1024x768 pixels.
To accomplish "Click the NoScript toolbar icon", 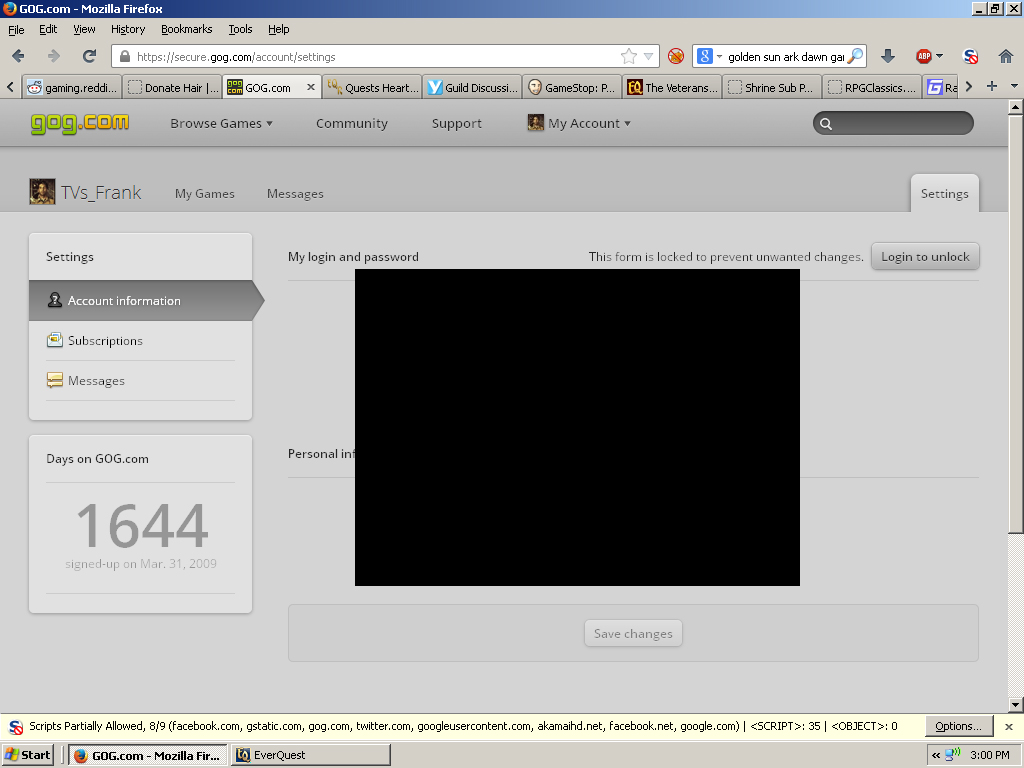I will point(971,57).
